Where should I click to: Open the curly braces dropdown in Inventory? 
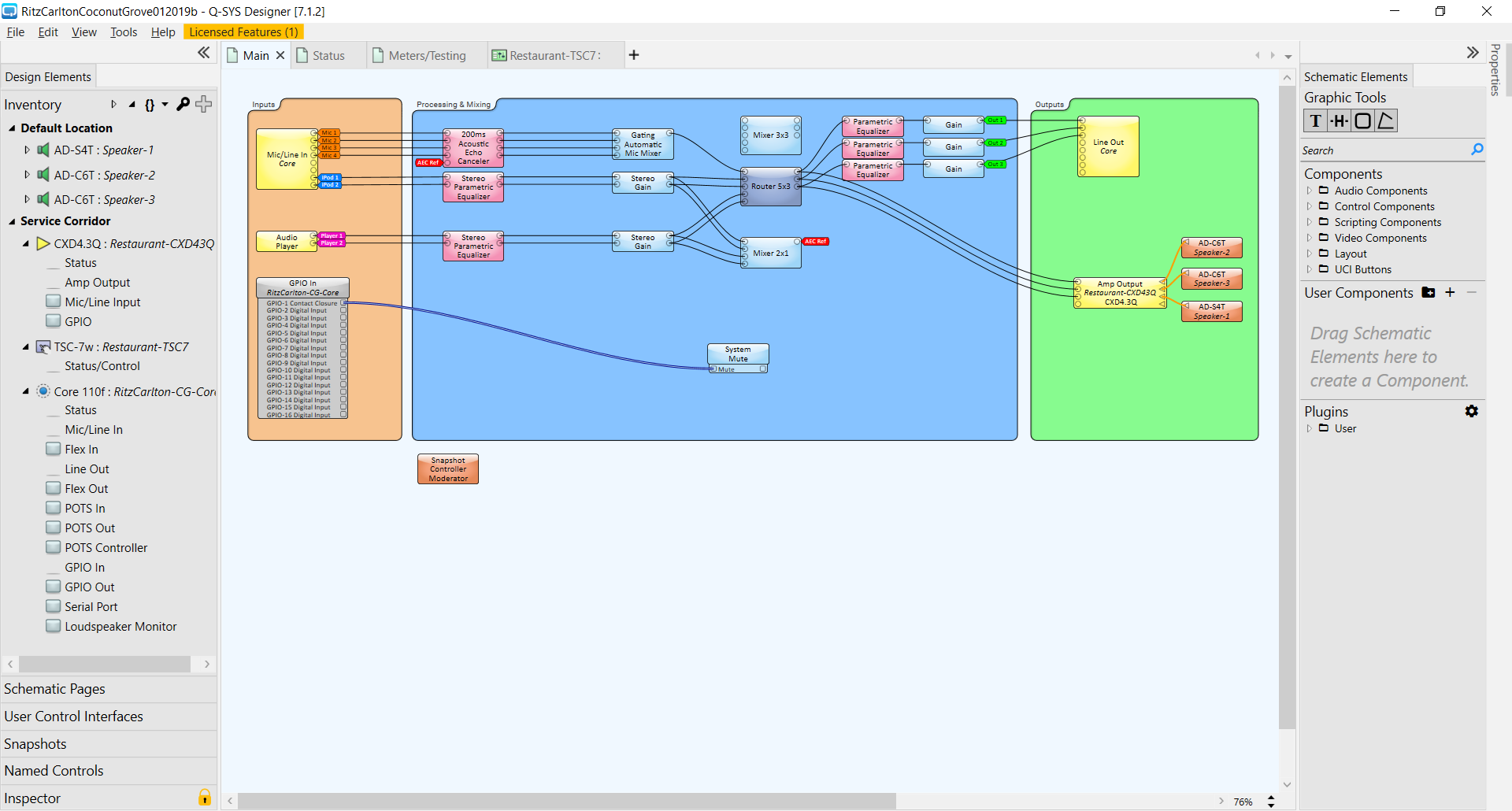[x=155, y=105]
